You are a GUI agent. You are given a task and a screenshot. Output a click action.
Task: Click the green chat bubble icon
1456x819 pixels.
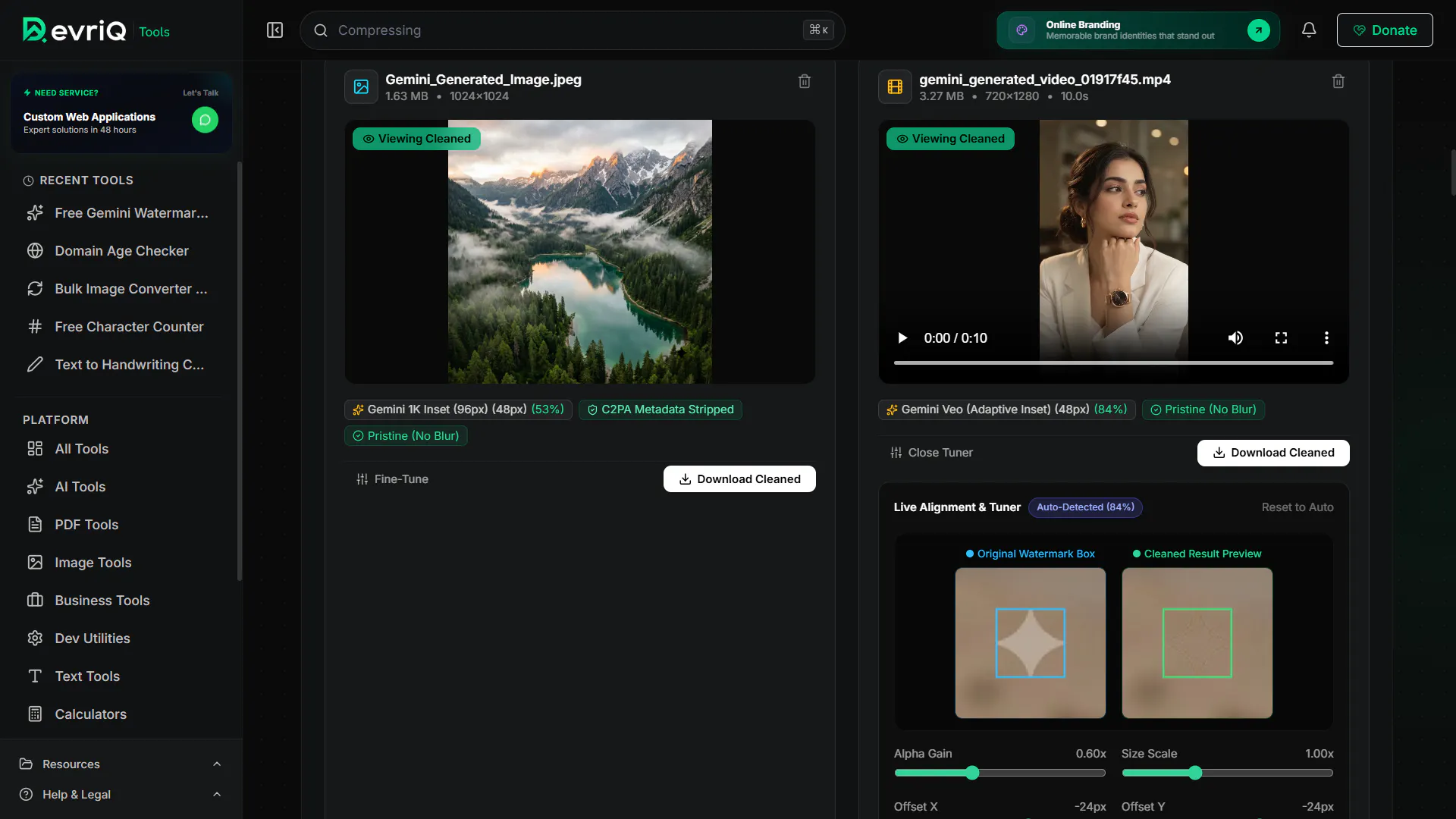click(x=205, y=120)
